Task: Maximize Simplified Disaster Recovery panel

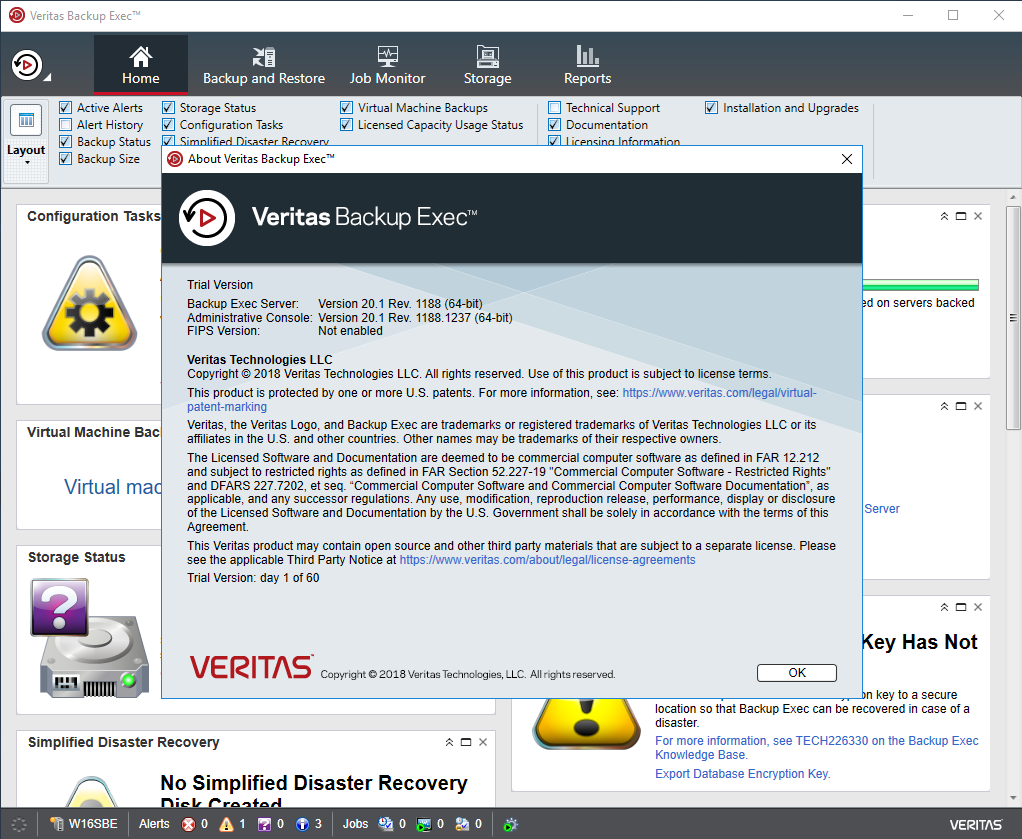Action: coord(466,742)
